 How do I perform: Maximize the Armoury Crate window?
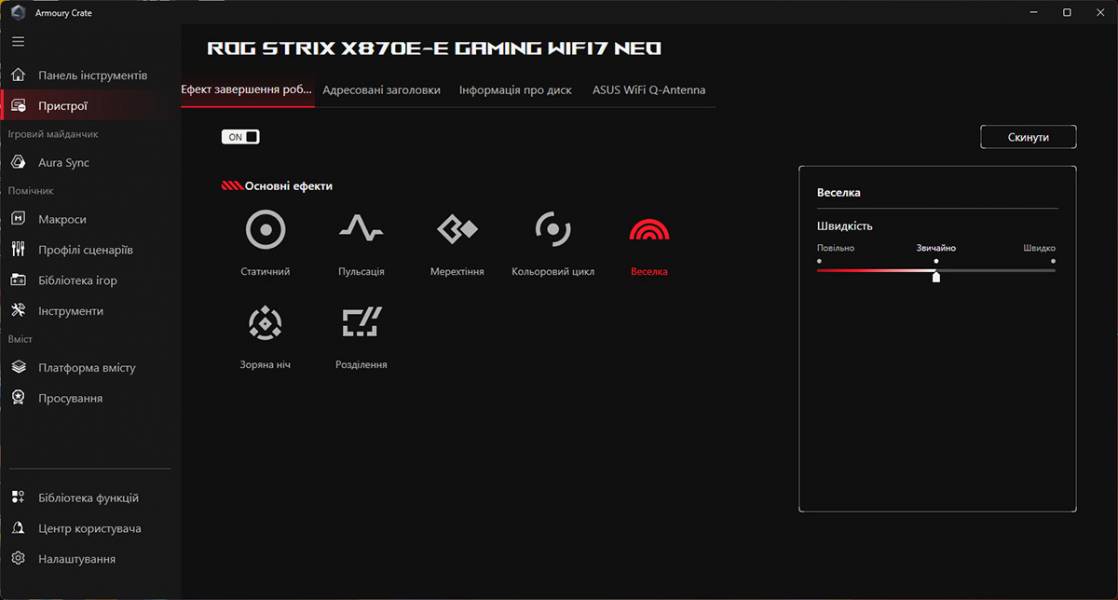(1067, 12)
